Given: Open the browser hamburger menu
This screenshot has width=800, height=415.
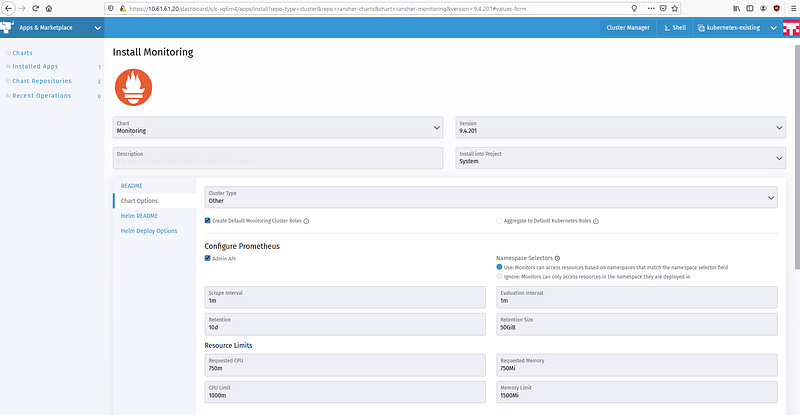Looking at the screenshot, I should (x=793, y=8).
